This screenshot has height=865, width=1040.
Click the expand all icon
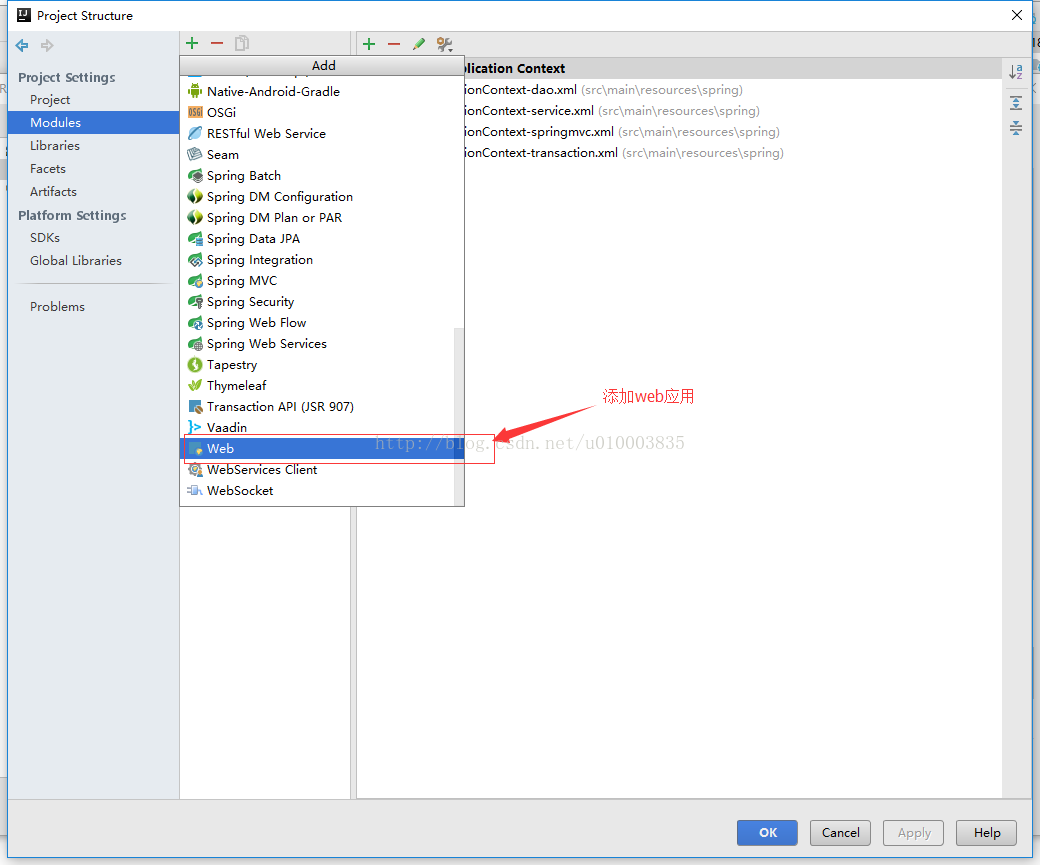1015,103
